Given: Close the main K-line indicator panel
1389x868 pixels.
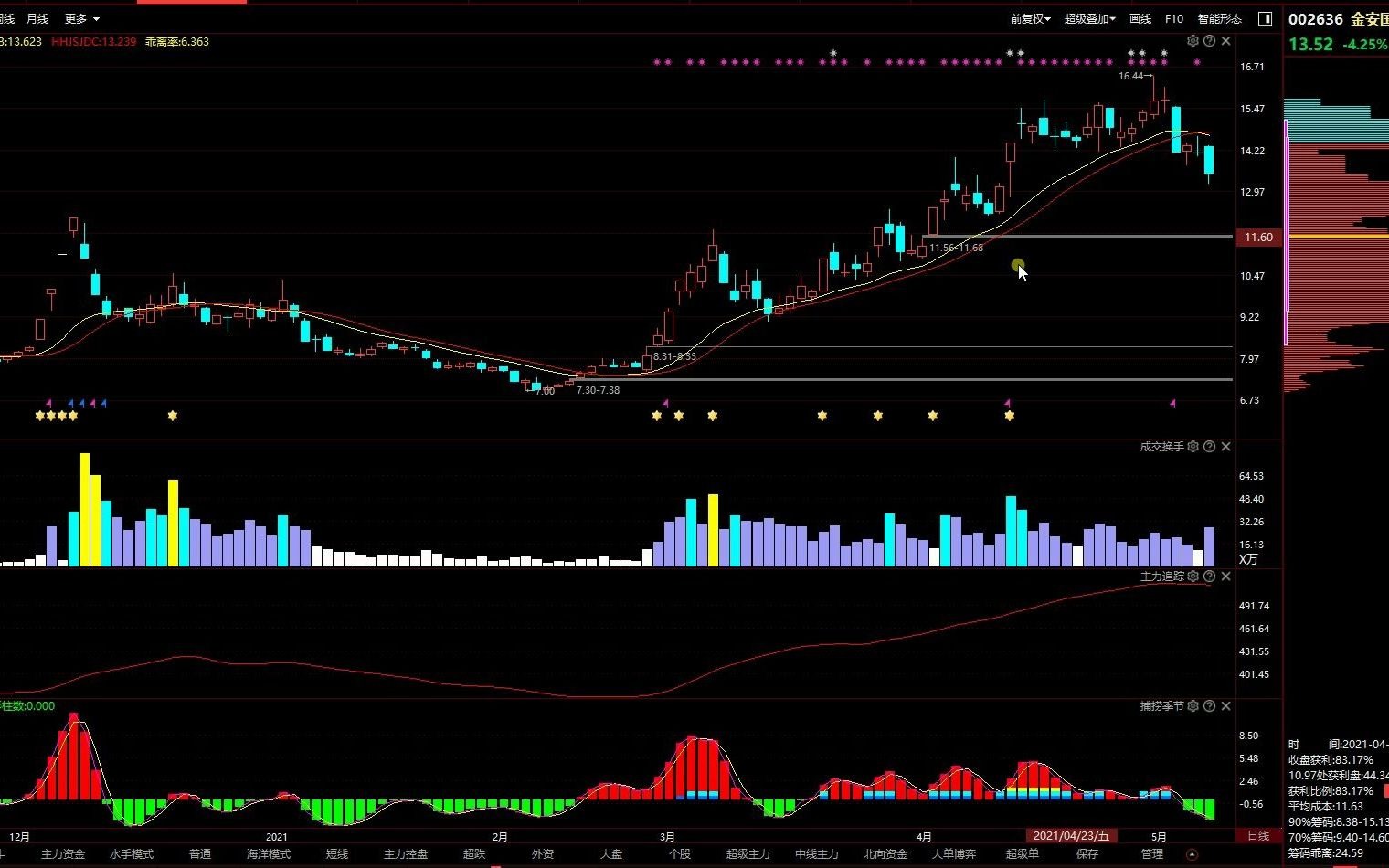Looking at the screenshot, I should click(x=1226, y=41).
